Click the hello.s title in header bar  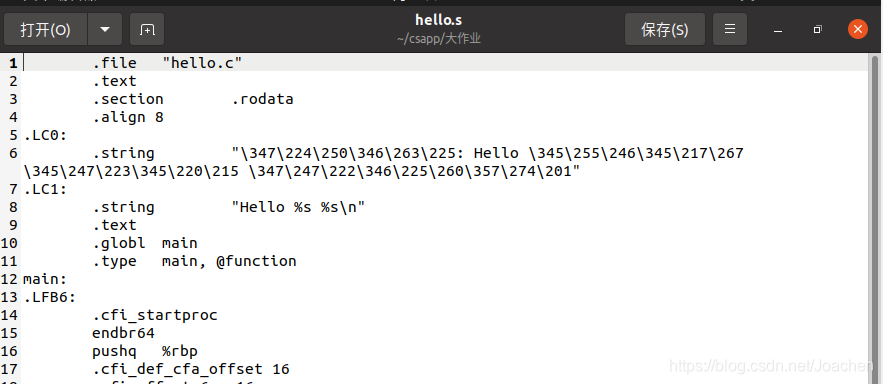(x=438, y=20)
